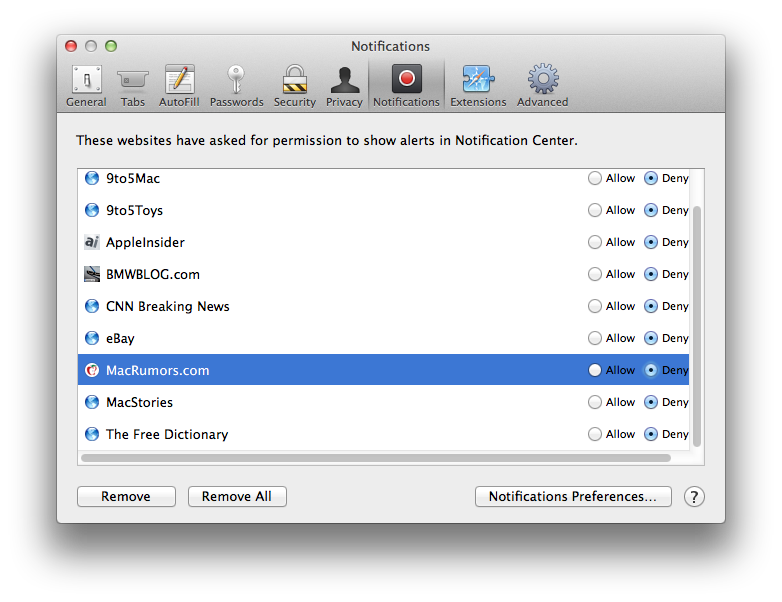The height and width of the screenshot is (602, 782).
Task: Click The Free Dictionary globe icon
Action: pyautogui.click(x=92, y=434)
